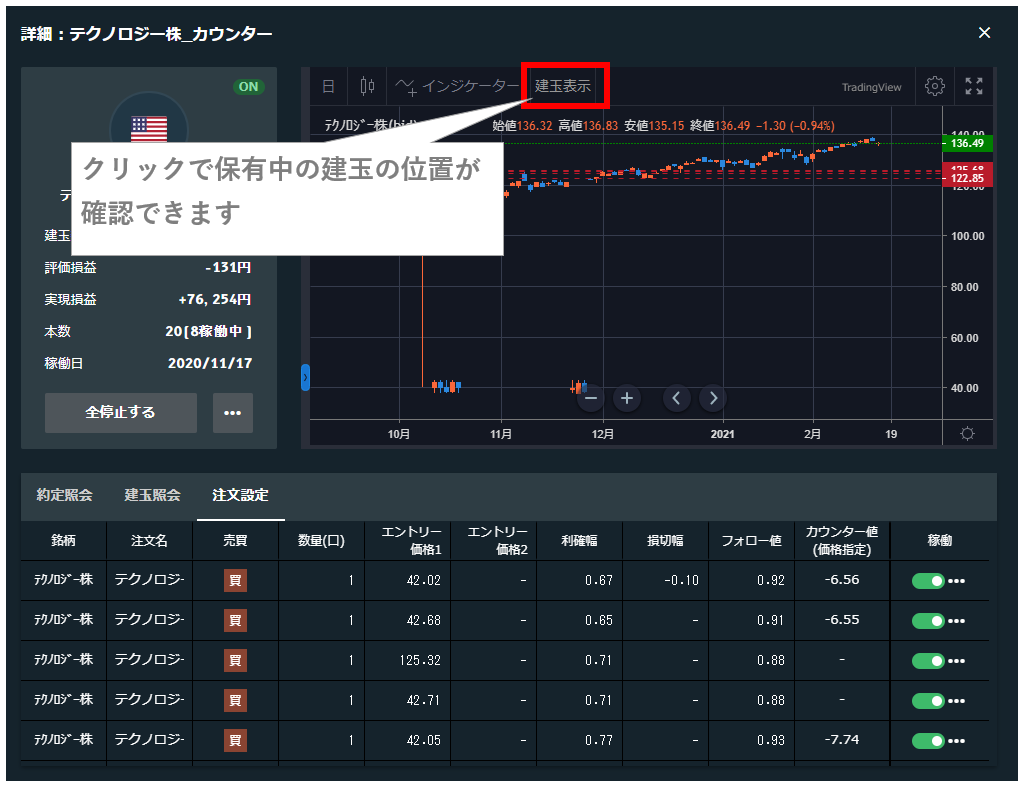The image size is (1025, 790).
Task: Open chart settings gear icon
Action: [x=935, y=86]
